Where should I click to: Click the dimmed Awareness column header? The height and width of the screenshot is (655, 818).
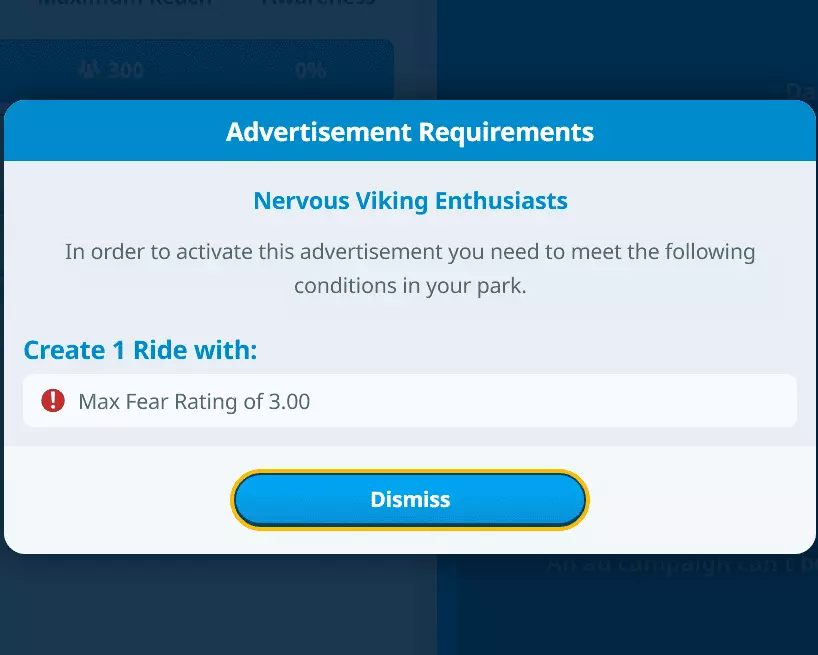coord(318,3)
